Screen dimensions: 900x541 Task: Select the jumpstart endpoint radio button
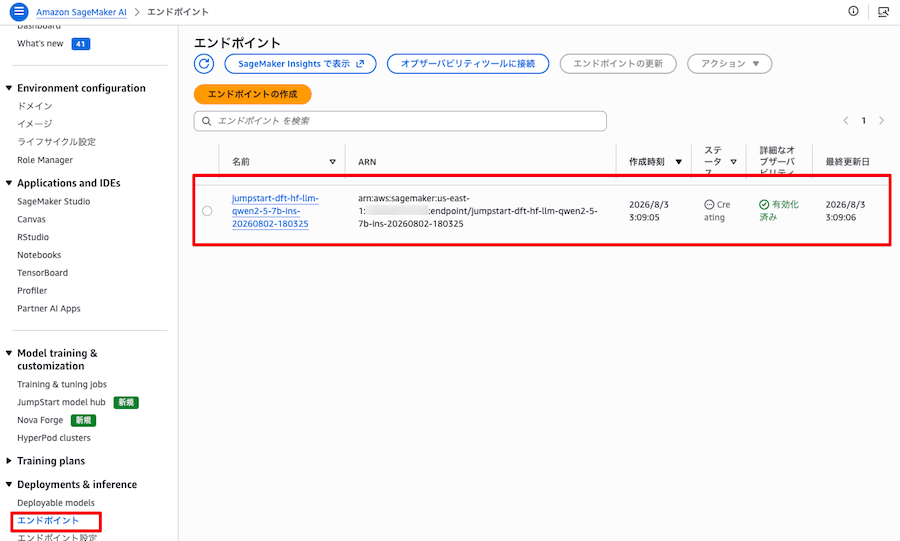[207, 211]
